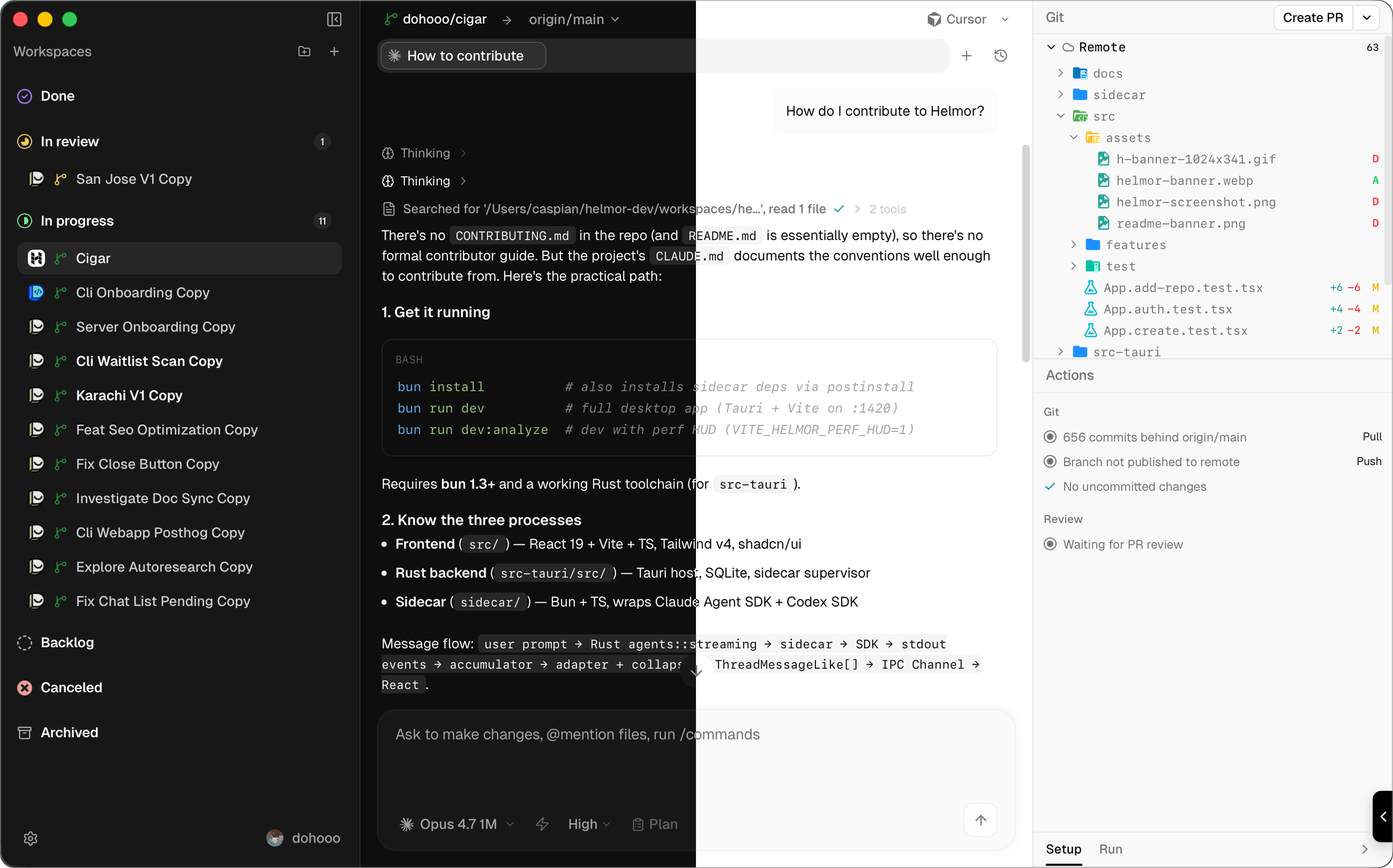Toggle the Branch not published to remote indicator
Image resolution: width=1393 pixels, height=868 pixels.
click(1051, 461)
